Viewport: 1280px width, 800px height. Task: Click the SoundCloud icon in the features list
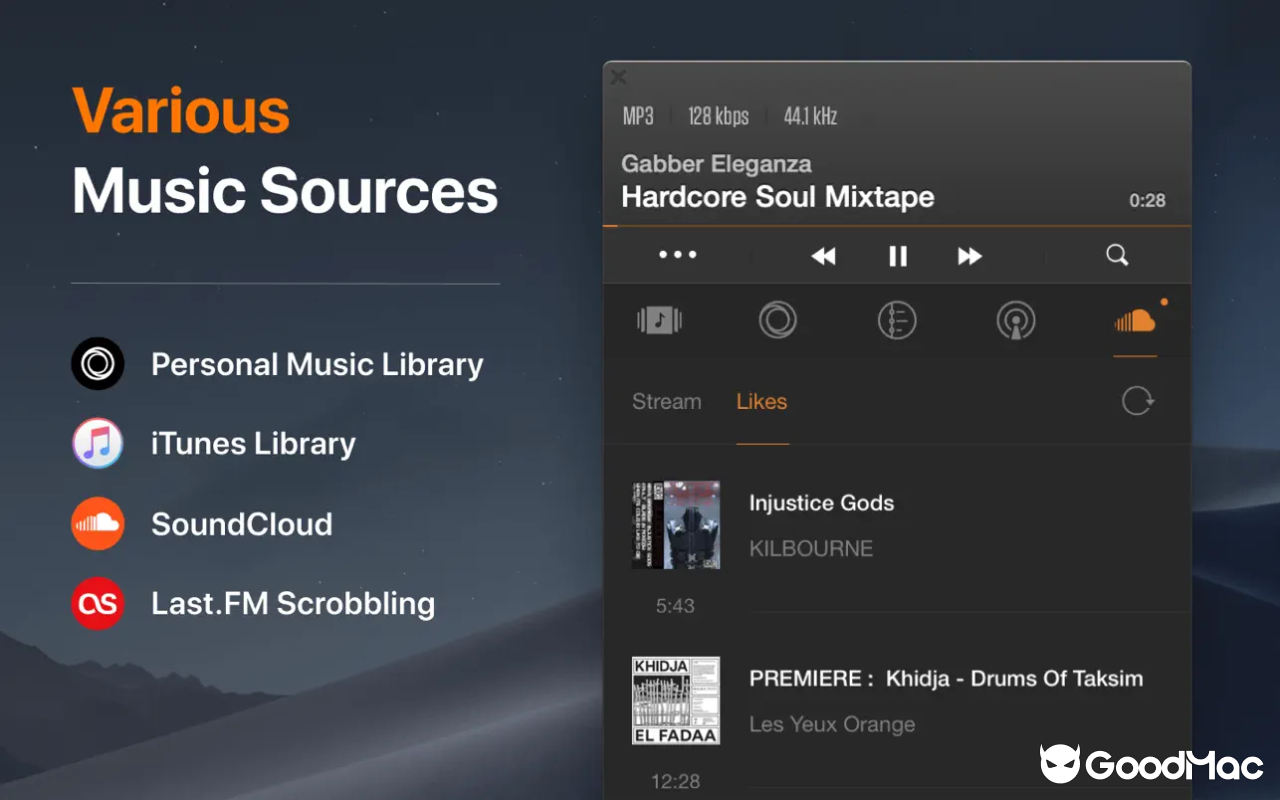pyautogui.click(x=96, y=523)
